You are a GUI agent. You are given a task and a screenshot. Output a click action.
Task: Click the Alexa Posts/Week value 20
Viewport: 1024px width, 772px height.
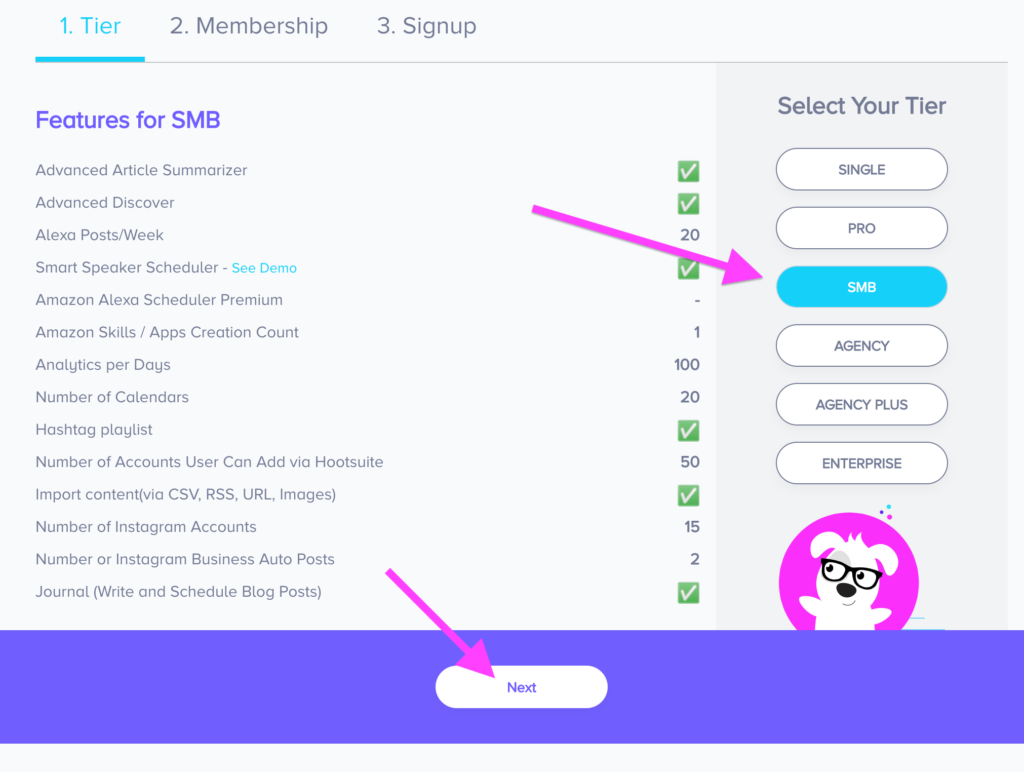click(690, 235)
